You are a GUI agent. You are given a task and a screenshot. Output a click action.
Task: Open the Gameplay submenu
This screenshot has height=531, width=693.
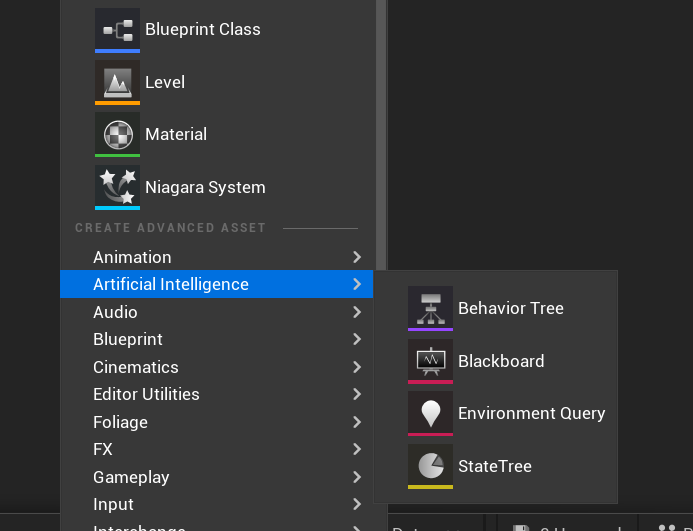[217, 477]
